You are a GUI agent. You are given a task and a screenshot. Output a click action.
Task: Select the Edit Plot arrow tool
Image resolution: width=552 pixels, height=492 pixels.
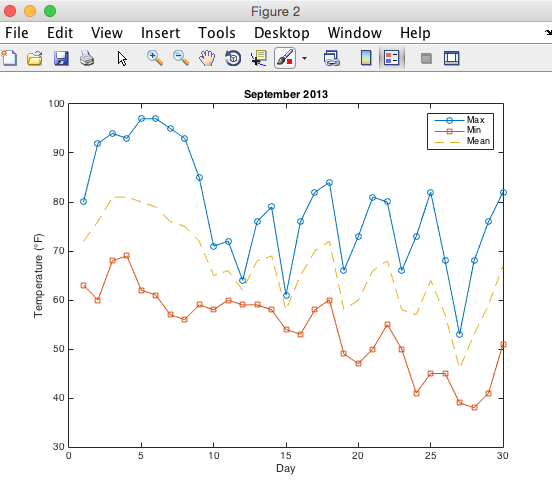tap(122, 58)
